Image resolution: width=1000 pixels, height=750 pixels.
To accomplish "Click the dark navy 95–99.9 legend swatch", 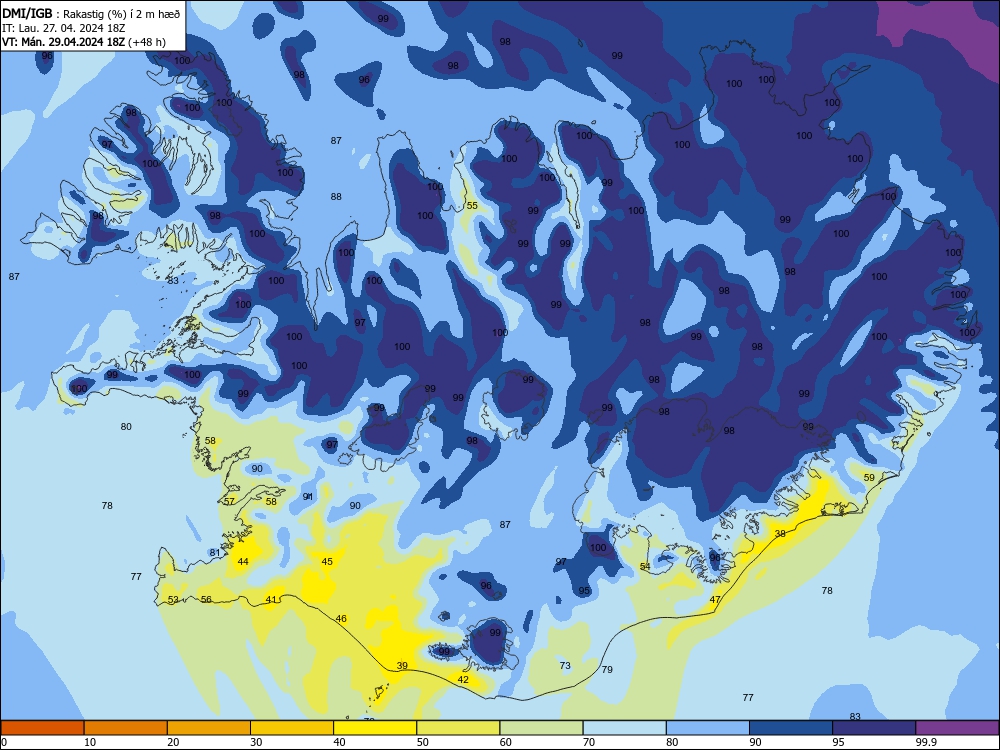I will (874, 728).
